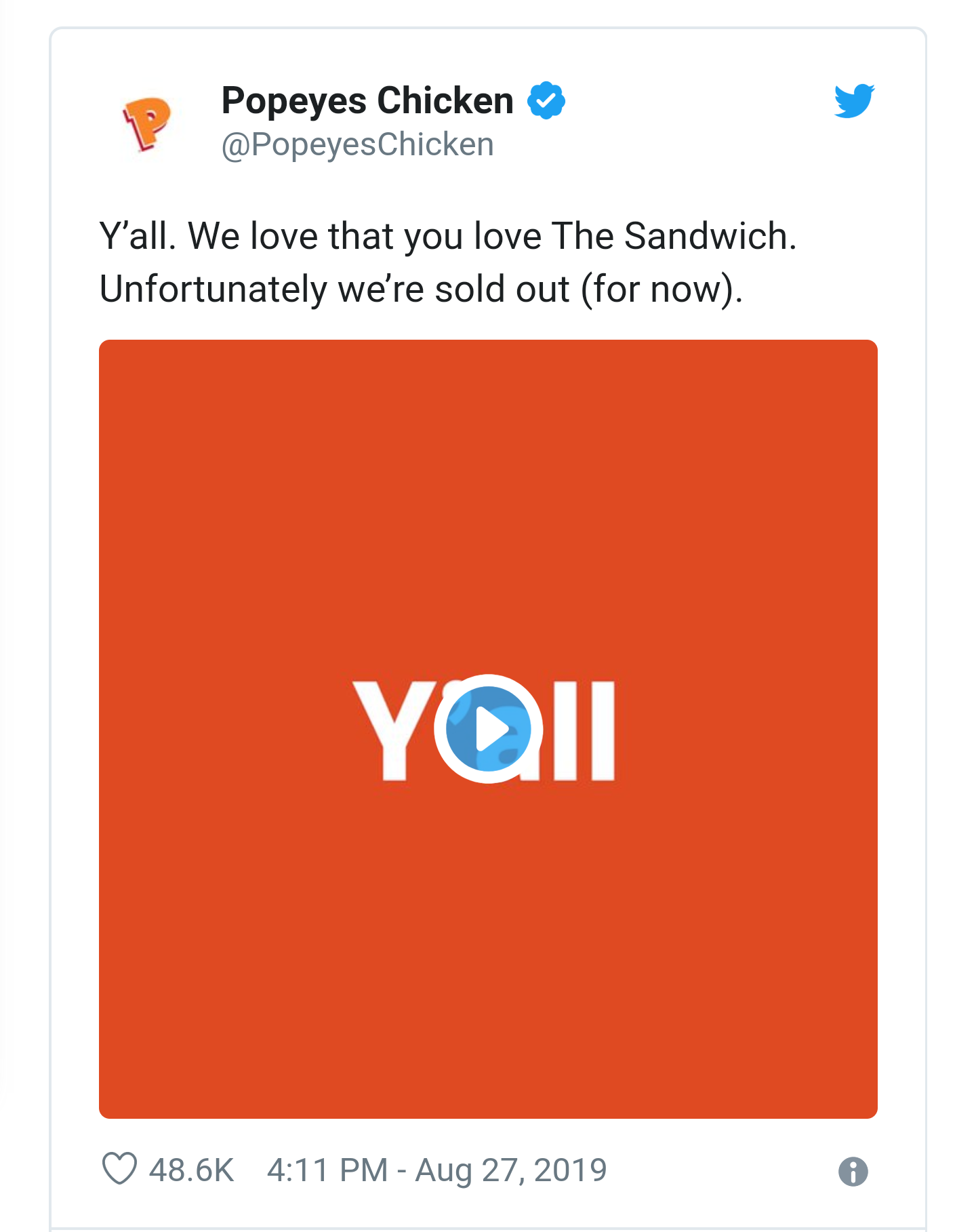Click the words "sold out" in tweet

[x=502, y=290]
